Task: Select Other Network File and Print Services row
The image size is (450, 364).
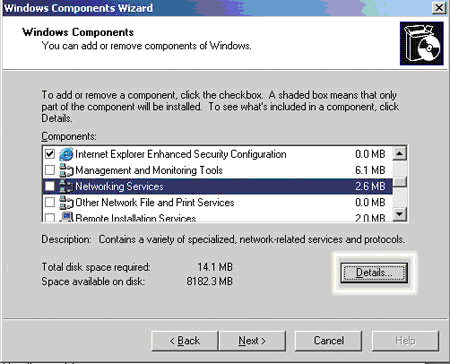Action: [x=217, y=202]
